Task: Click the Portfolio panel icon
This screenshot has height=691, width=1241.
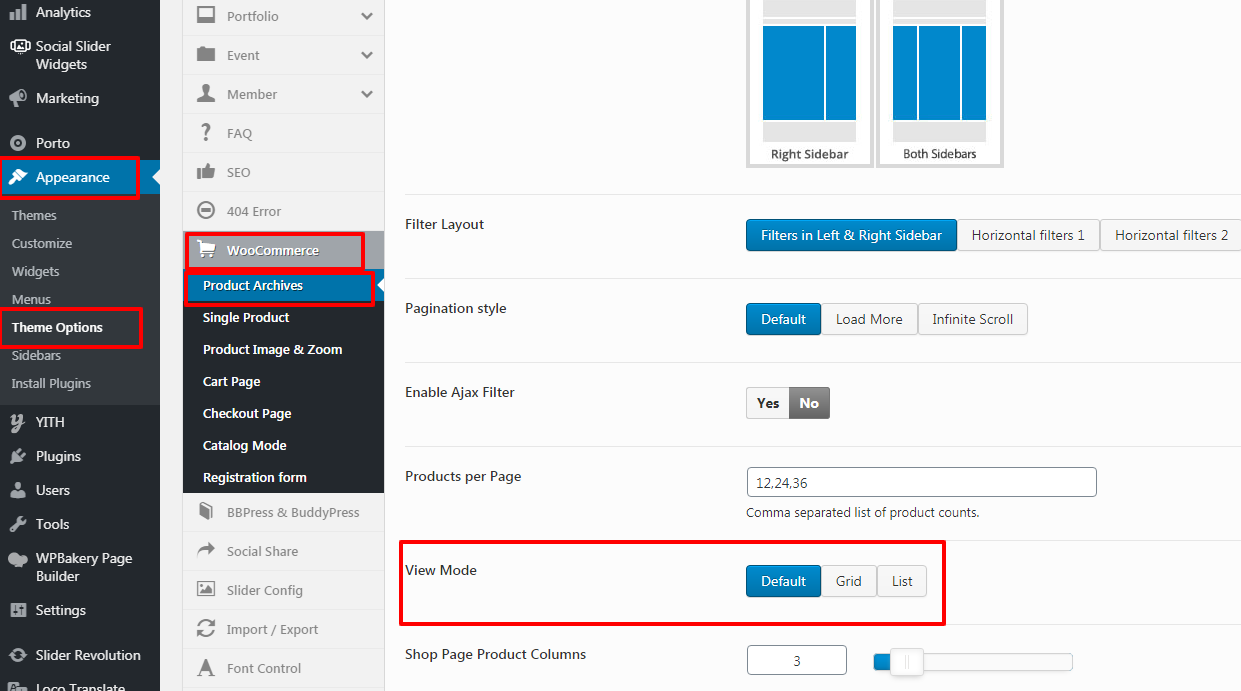Action: (x=206, y=16)
